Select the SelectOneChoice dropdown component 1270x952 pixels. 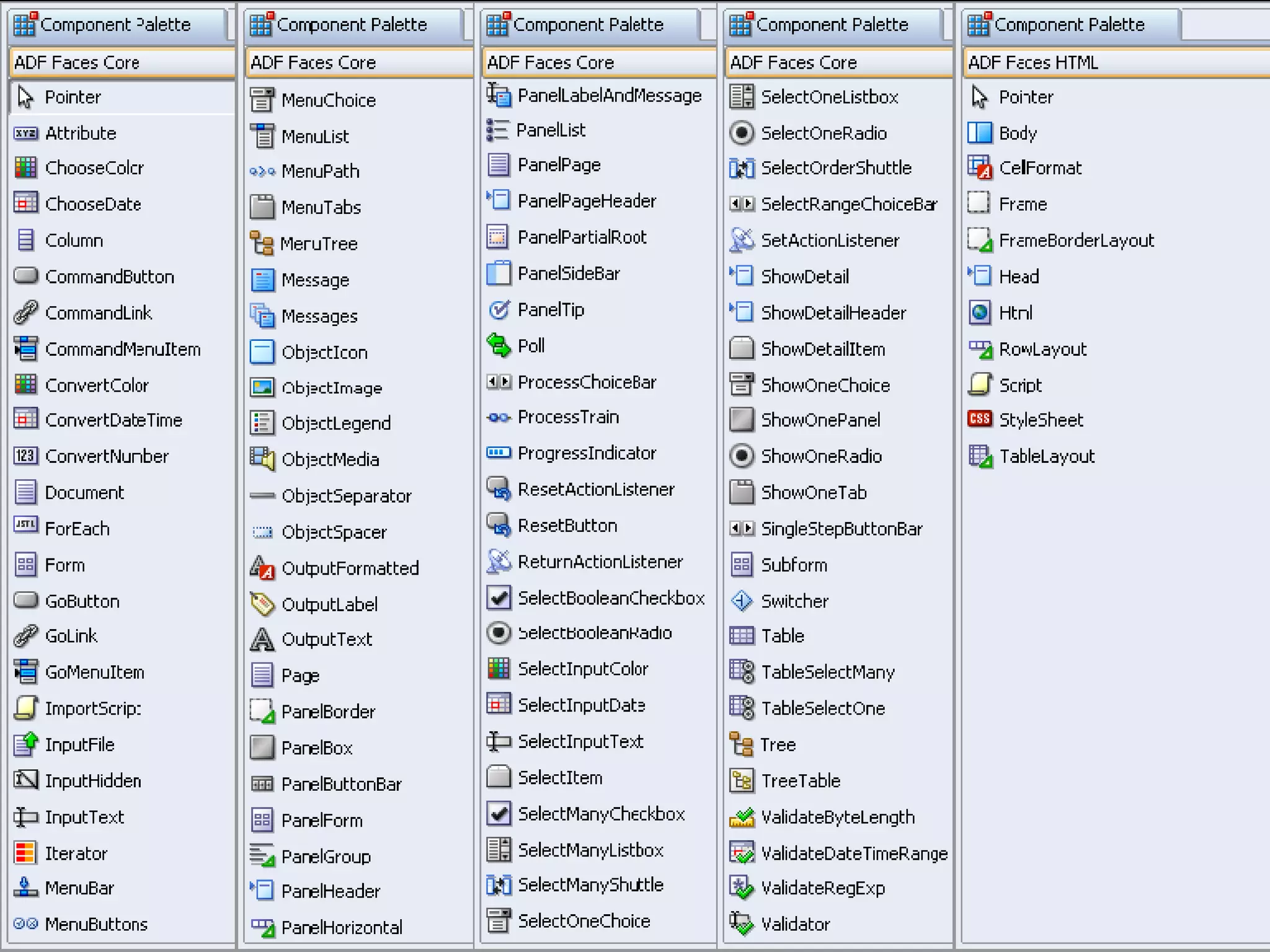pyautogui.click(x=583, y=921)
